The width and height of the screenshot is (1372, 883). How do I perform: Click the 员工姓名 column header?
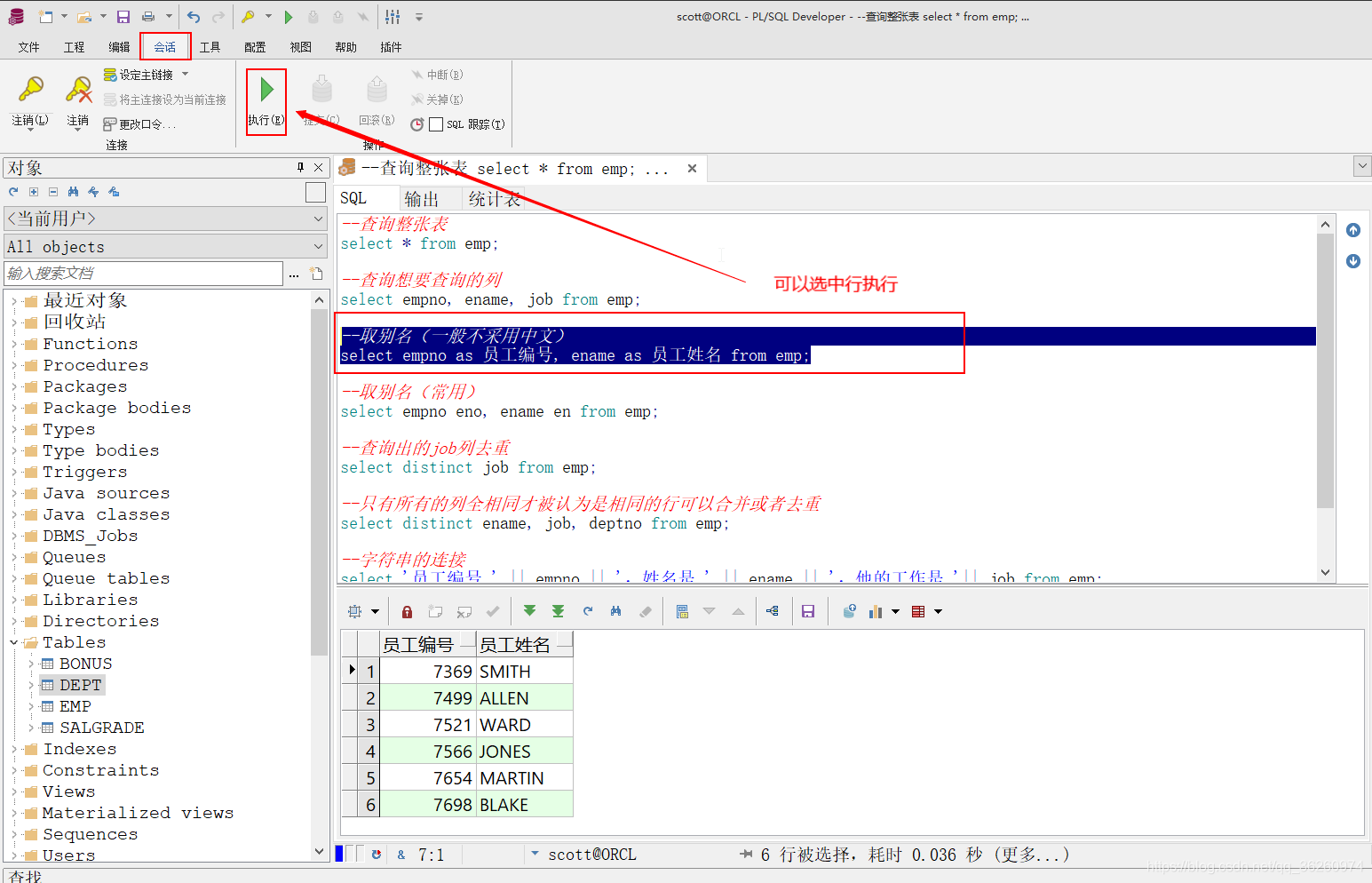[x=524, y=645]
